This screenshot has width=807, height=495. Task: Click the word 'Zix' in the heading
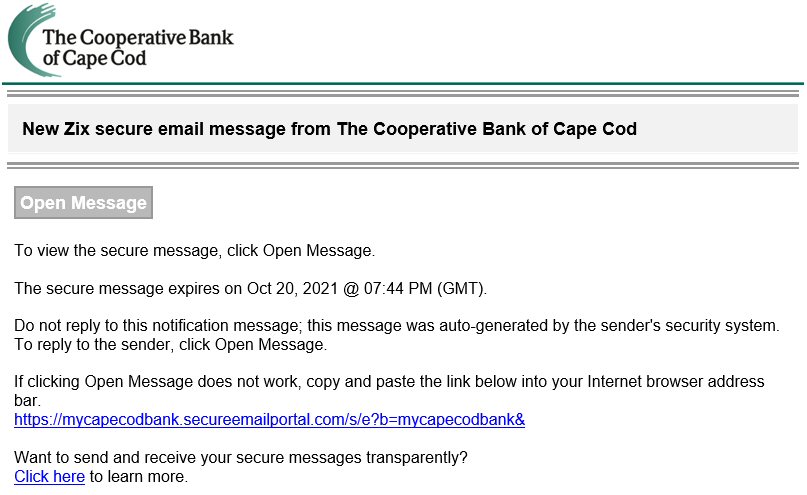click(x=76, y=129)
